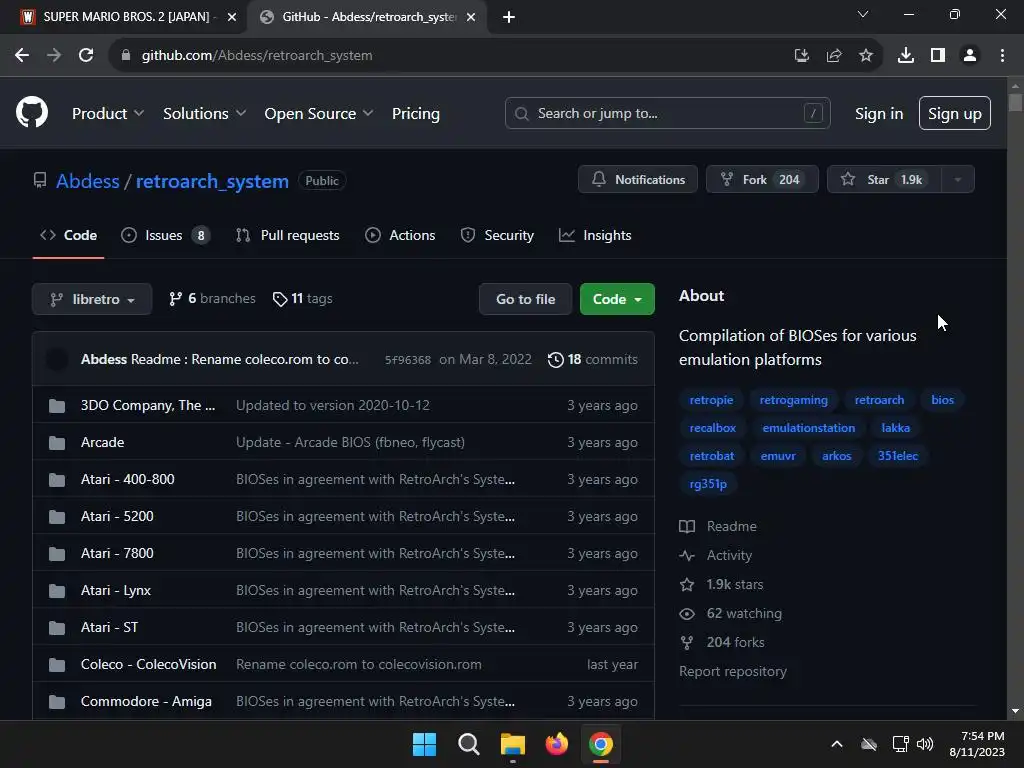Viewport: 1024px width, 768px height.
Task: Open the Commodore - Amiga folder
Action: (x=146, y=701)
